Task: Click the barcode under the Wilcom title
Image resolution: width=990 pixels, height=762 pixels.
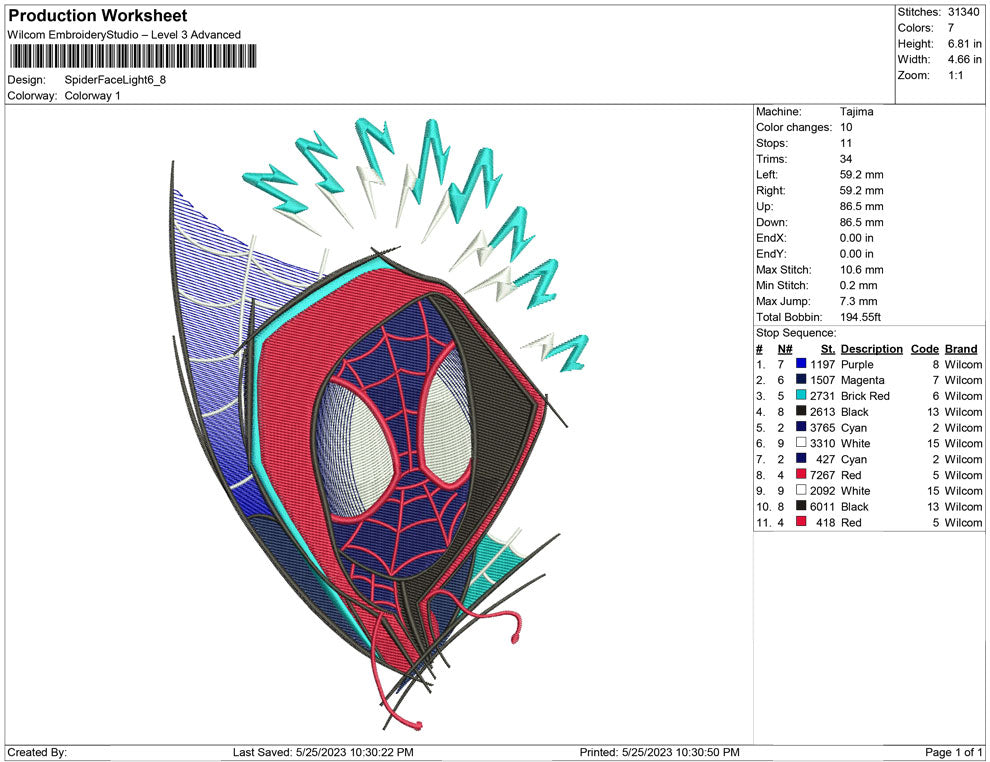Action: [133, 56]
